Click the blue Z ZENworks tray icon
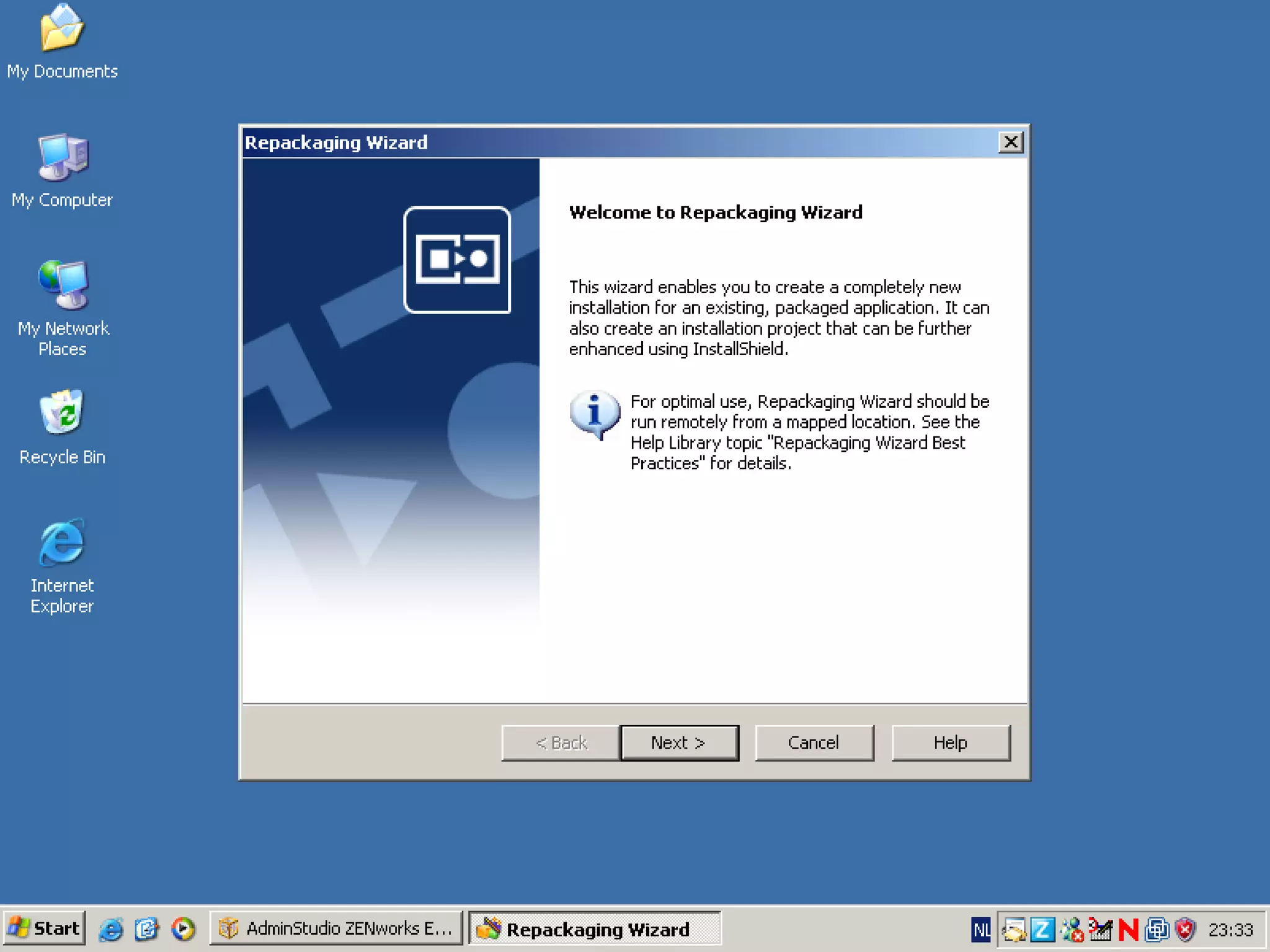Screen dimensions: 1270x952 click(x=1043, y=929)
